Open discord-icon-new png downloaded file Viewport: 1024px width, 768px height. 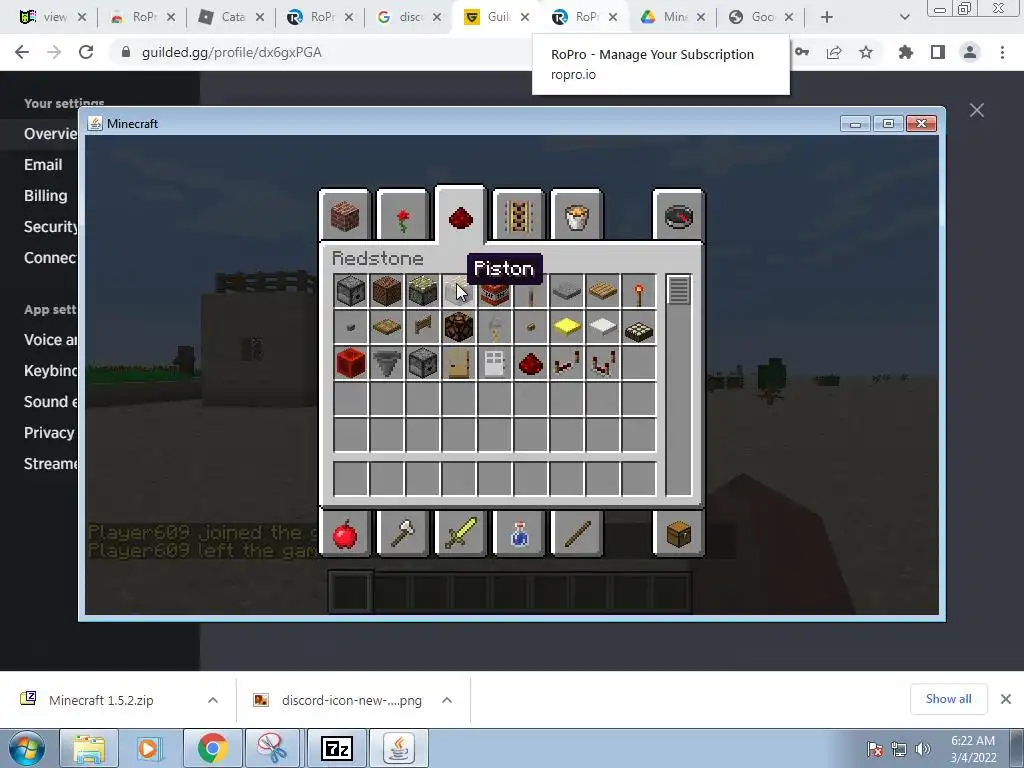[x=351, y=700]
